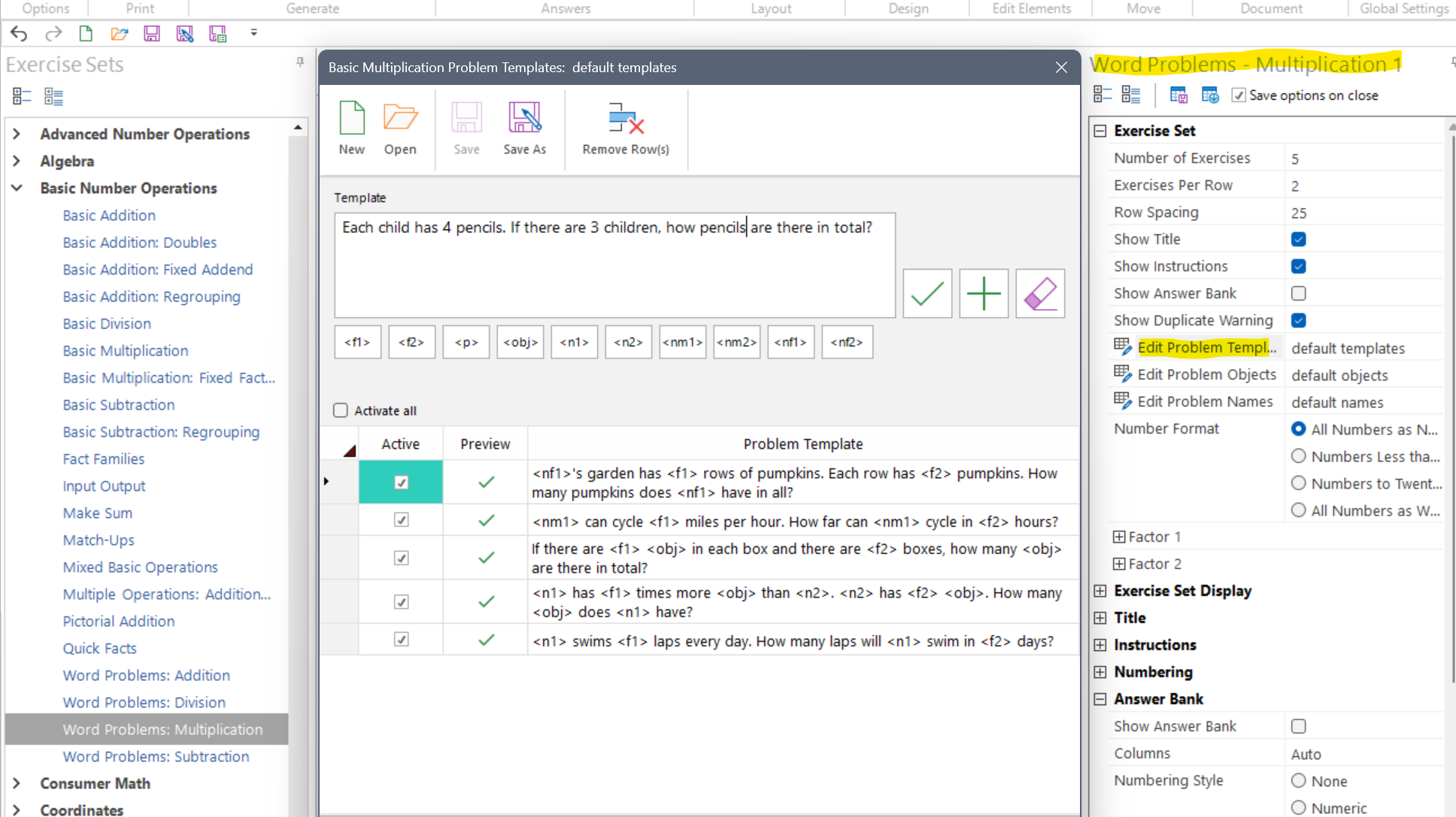The height and width of the screenshot is (817, 1456).
Task: Collapse the Answer Bank section
Action: tap(1100, 699)
